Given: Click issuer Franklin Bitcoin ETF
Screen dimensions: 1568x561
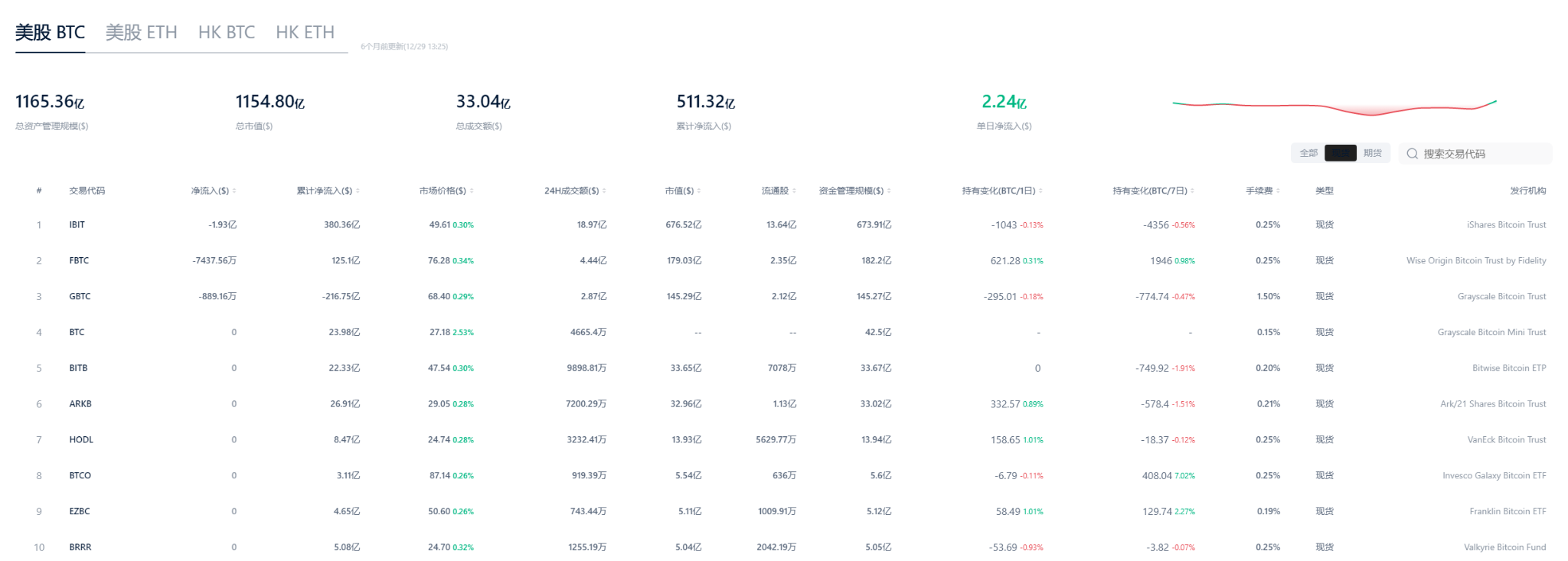Looking at the screenshot, I should pos(1508,511).
